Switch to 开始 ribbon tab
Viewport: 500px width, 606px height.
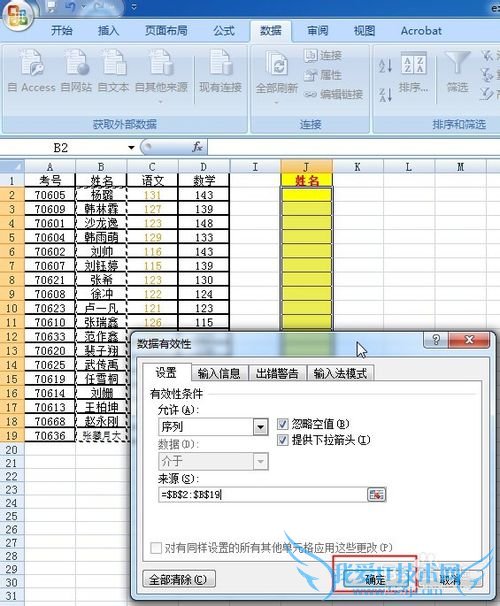(x=61, y=31)
